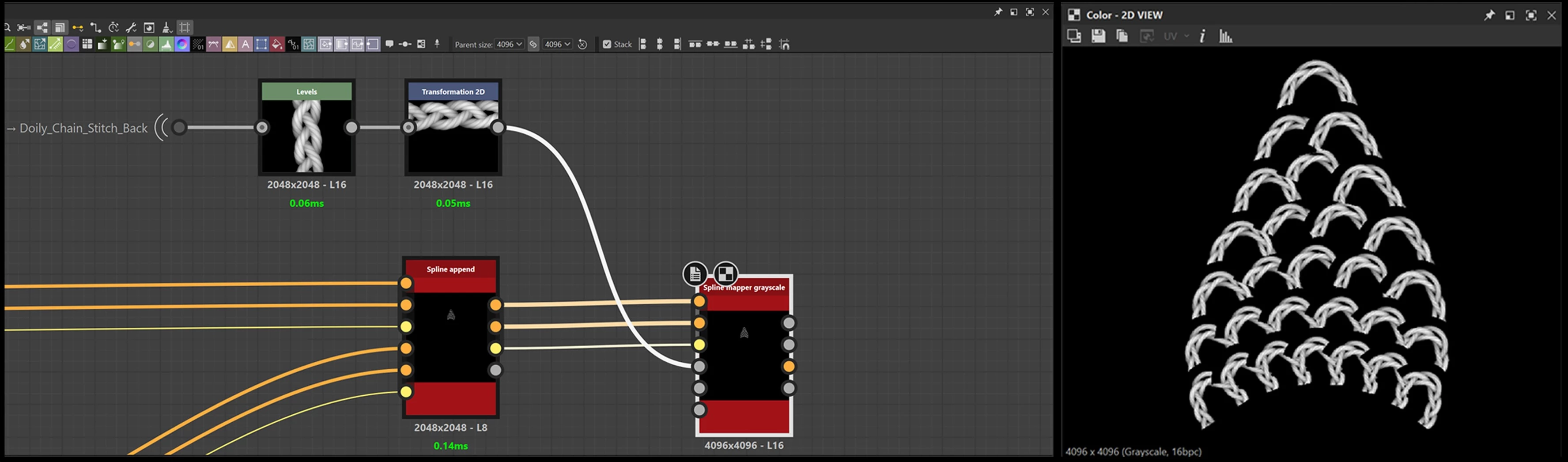The height and width of the screenshot is (462, 1568).
Task: Select the Text node icon
Action: pos(246,44)
